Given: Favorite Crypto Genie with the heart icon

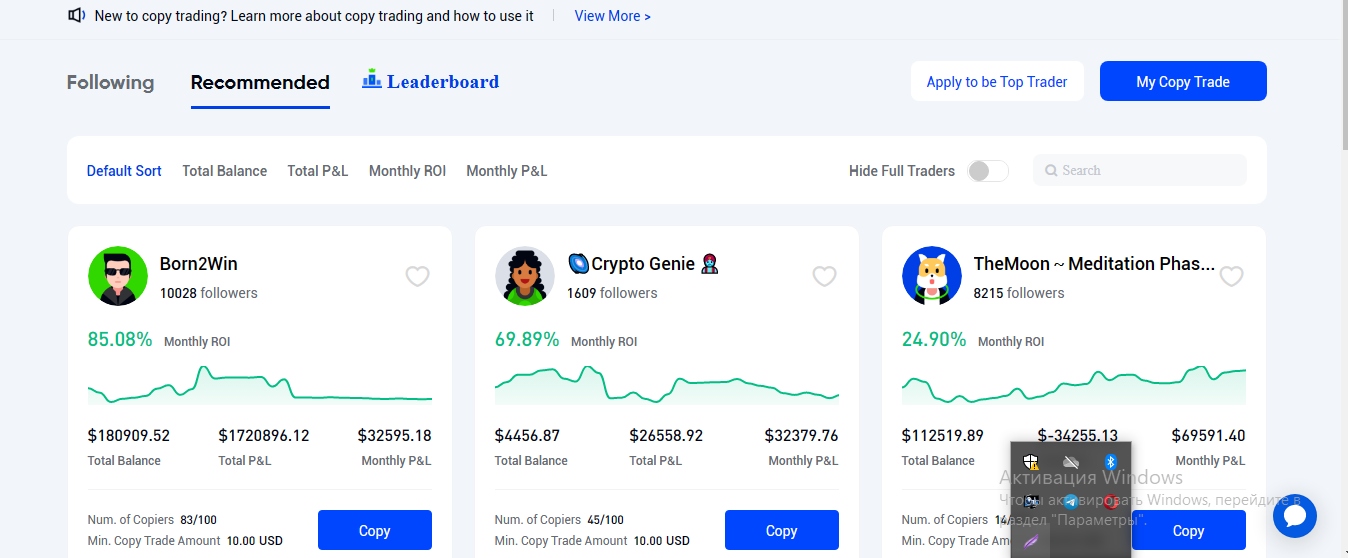Looking at the screenshot, I should (x=824, y=276).
